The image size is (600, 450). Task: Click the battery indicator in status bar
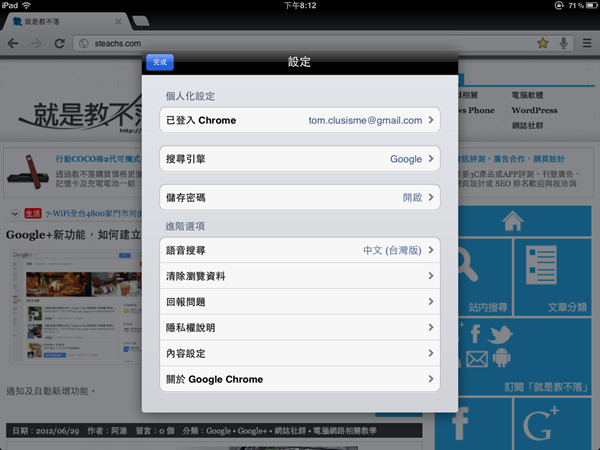(592, 5)
